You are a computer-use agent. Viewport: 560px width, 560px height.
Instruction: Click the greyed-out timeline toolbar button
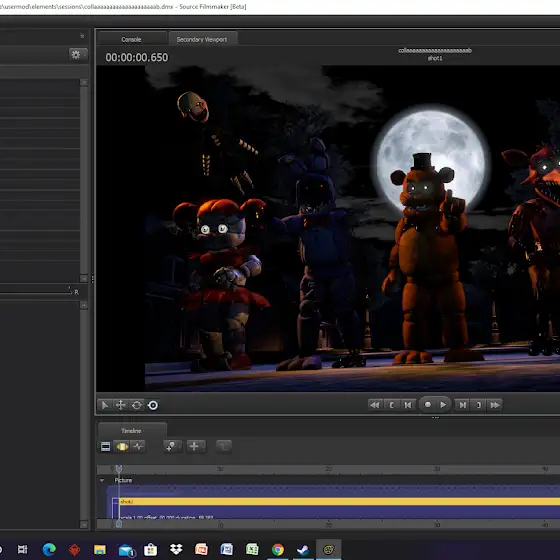[224, 446]
